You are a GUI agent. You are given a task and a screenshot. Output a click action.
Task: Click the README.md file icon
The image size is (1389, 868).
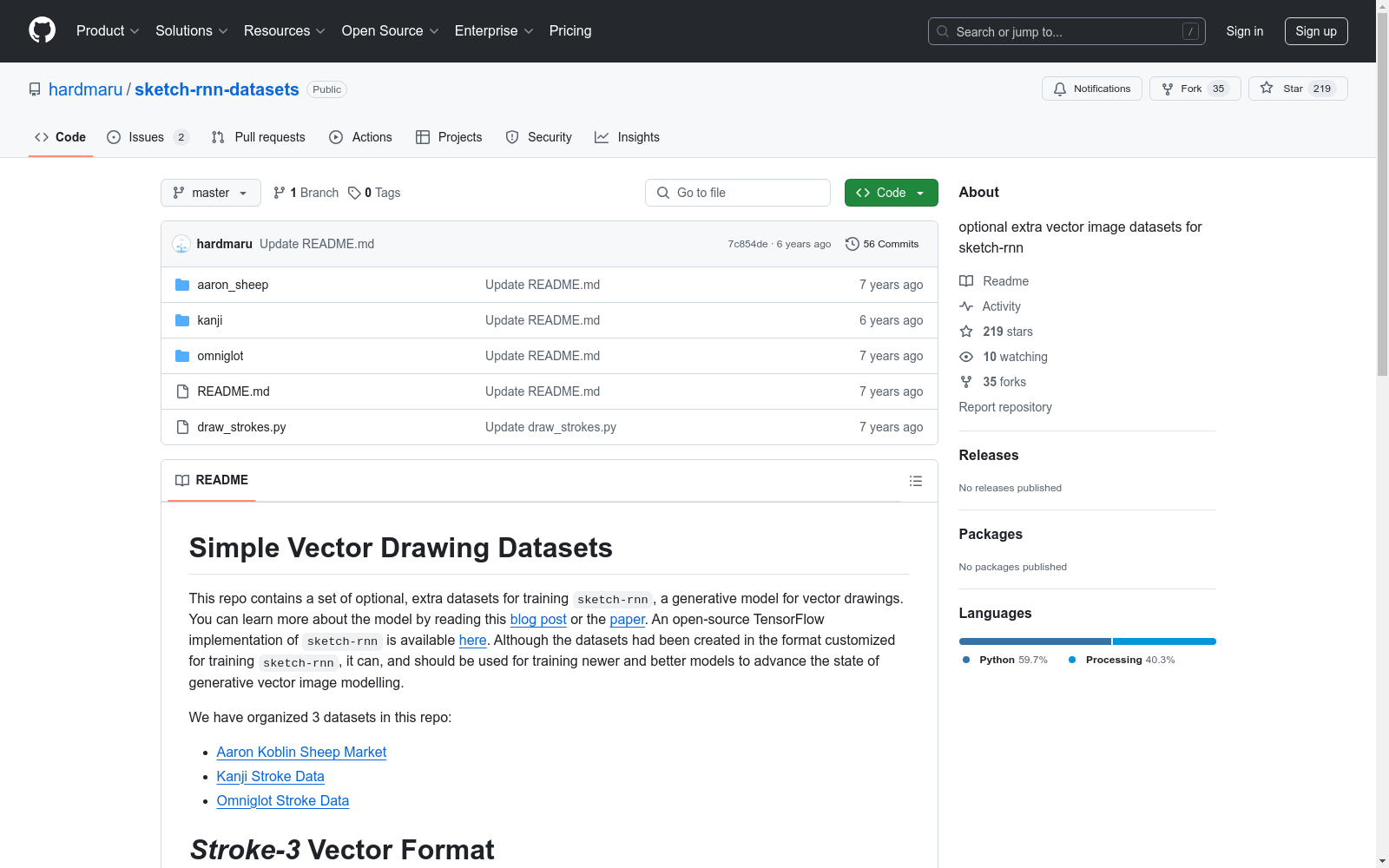click(x=182, y=391)
